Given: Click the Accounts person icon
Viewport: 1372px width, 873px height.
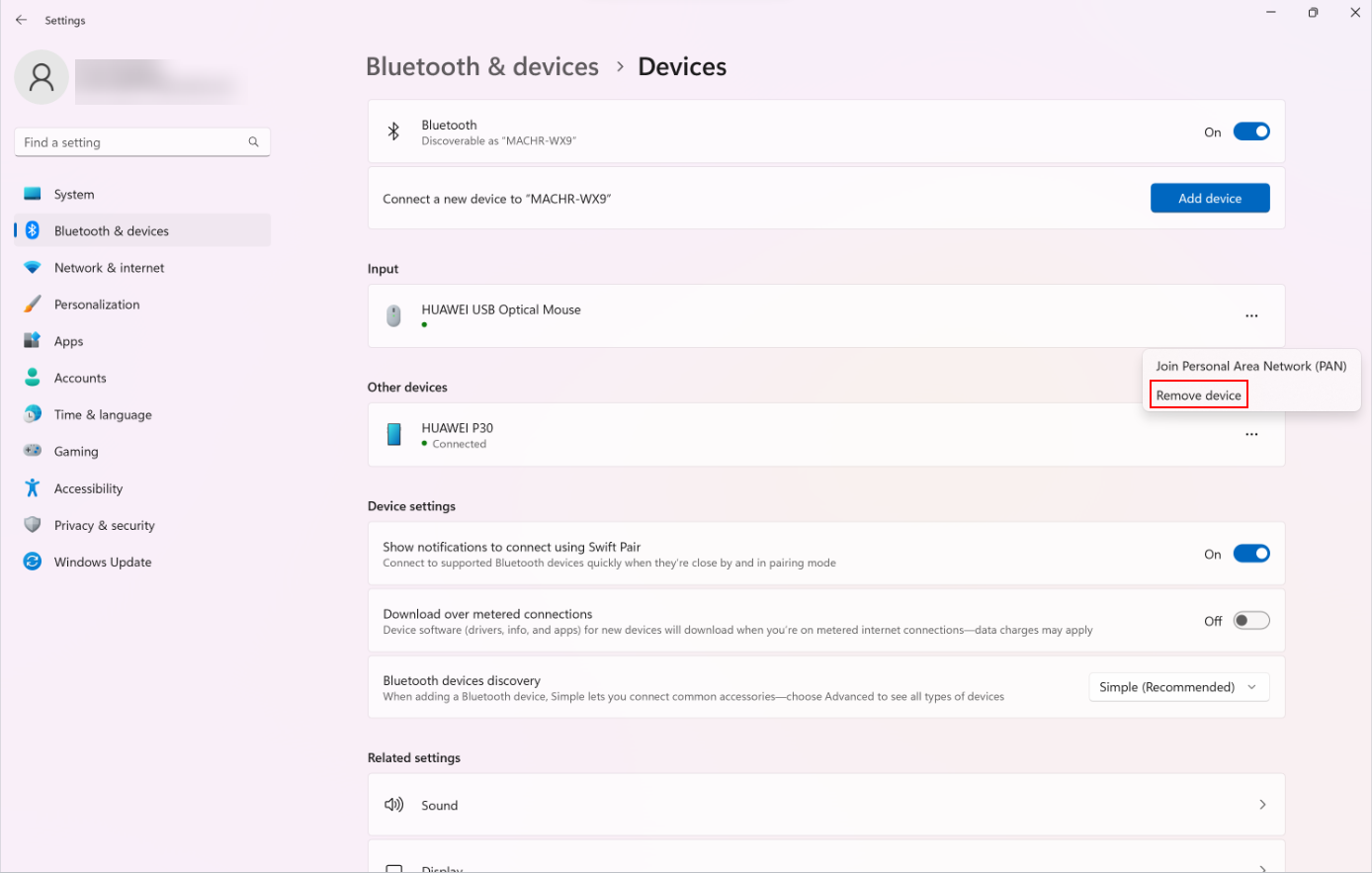Looking at the screenshot, I should 33,378.
